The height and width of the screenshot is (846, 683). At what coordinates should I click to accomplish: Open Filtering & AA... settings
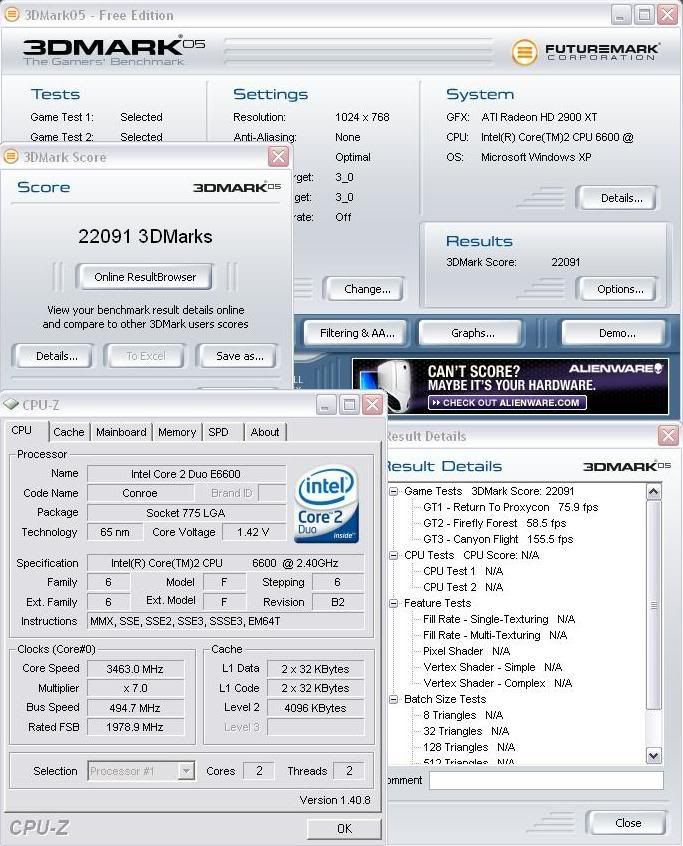coord(356,333)
